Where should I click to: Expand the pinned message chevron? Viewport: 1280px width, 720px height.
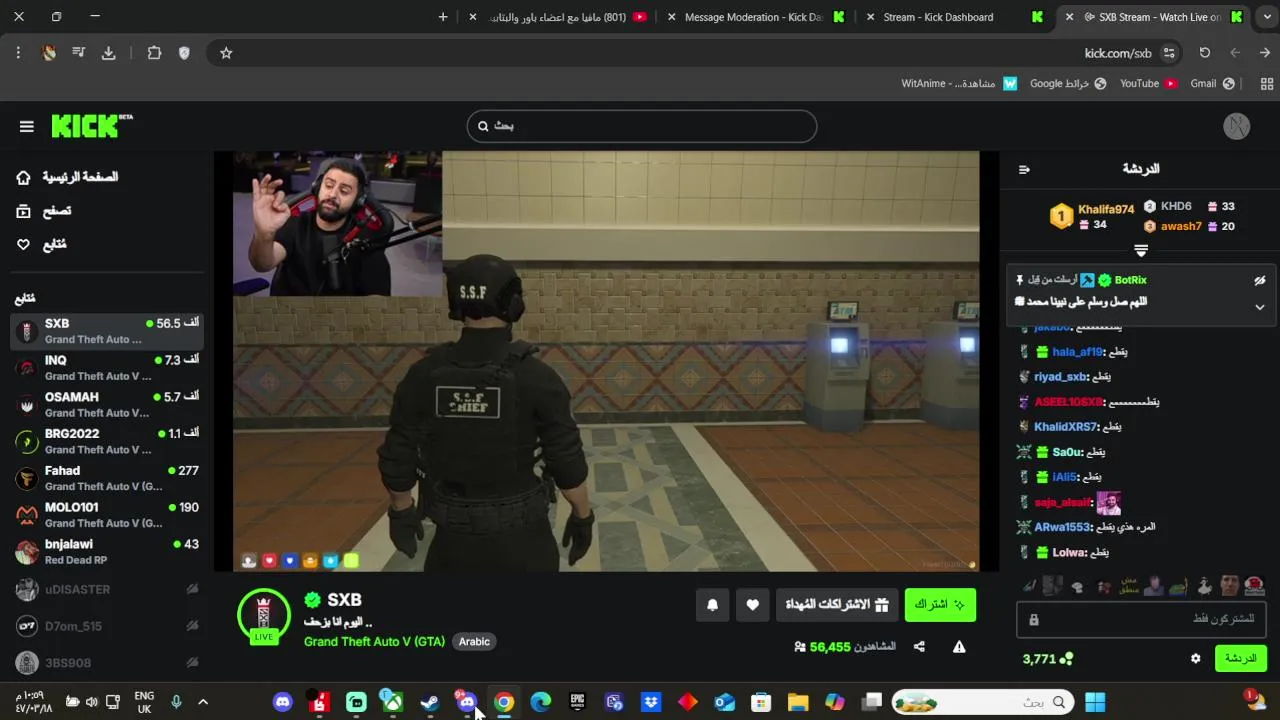(x=1260, y=307)
